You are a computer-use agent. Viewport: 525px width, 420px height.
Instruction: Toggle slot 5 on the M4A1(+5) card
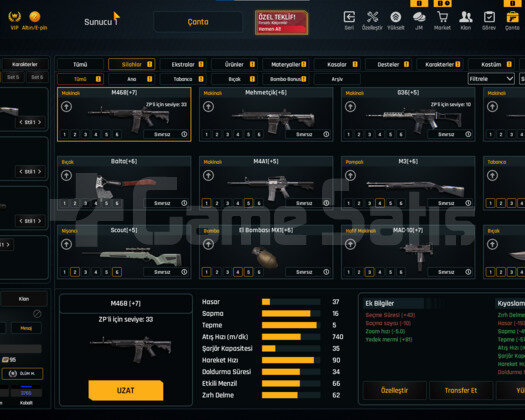pyautogui.click(x=248, y=203)
